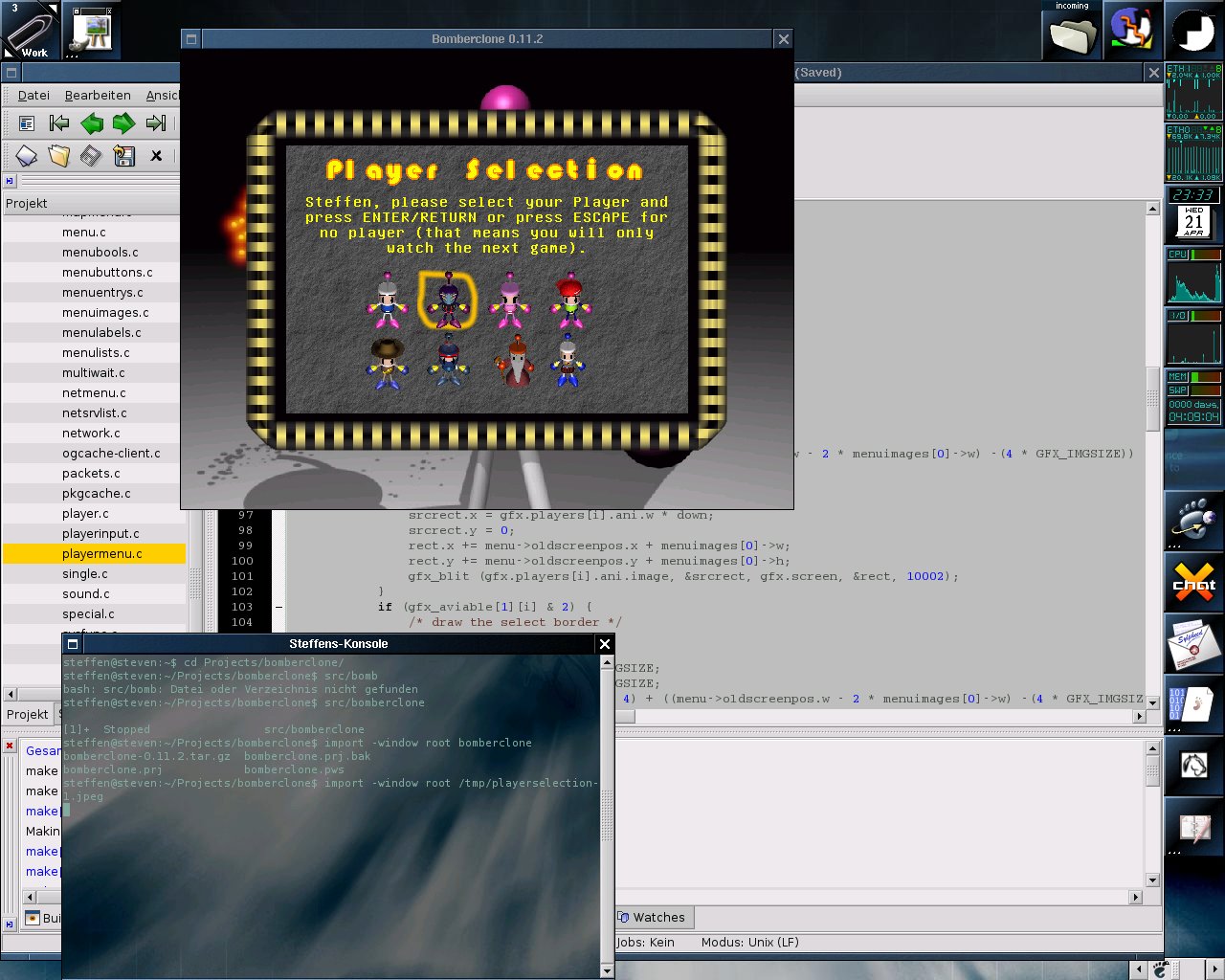This screenshot has width=1225, height=980.
Task: Click the red X in messages pane
Action: coord(10,746)
